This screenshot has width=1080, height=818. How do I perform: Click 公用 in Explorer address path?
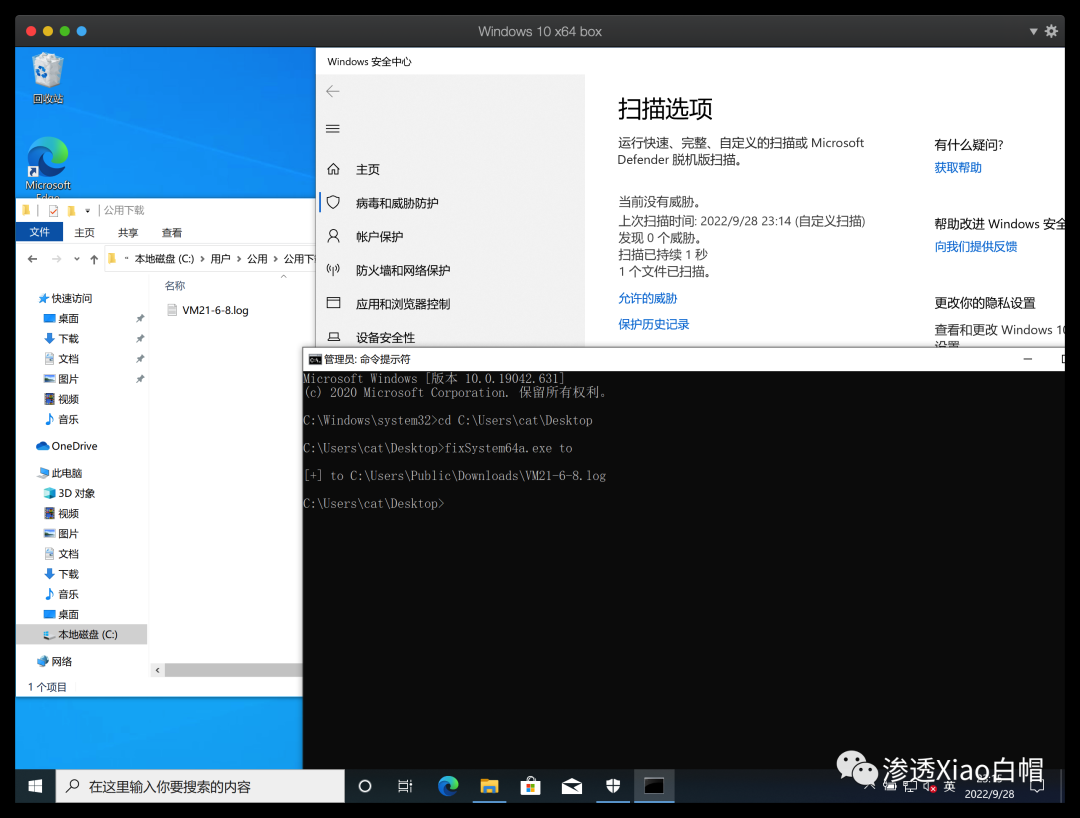pyautogui.click(x=257, y=259)
